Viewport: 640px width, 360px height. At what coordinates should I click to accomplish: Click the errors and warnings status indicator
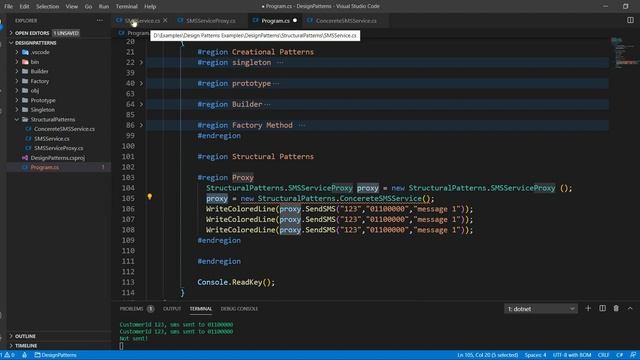[x=7, y=355]
